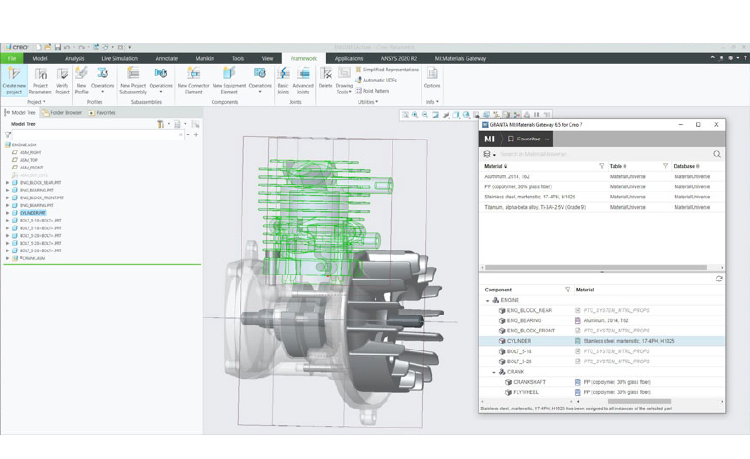Click the Zoom In icon in graphics toolbar
Screen dimensions: 750x459
click(x=415, y=115)
